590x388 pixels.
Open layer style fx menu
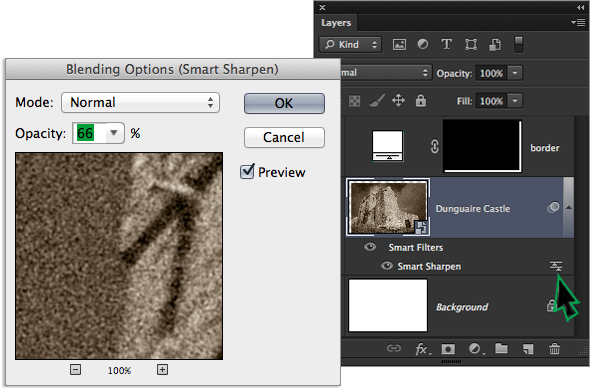(x=423, y=349)
